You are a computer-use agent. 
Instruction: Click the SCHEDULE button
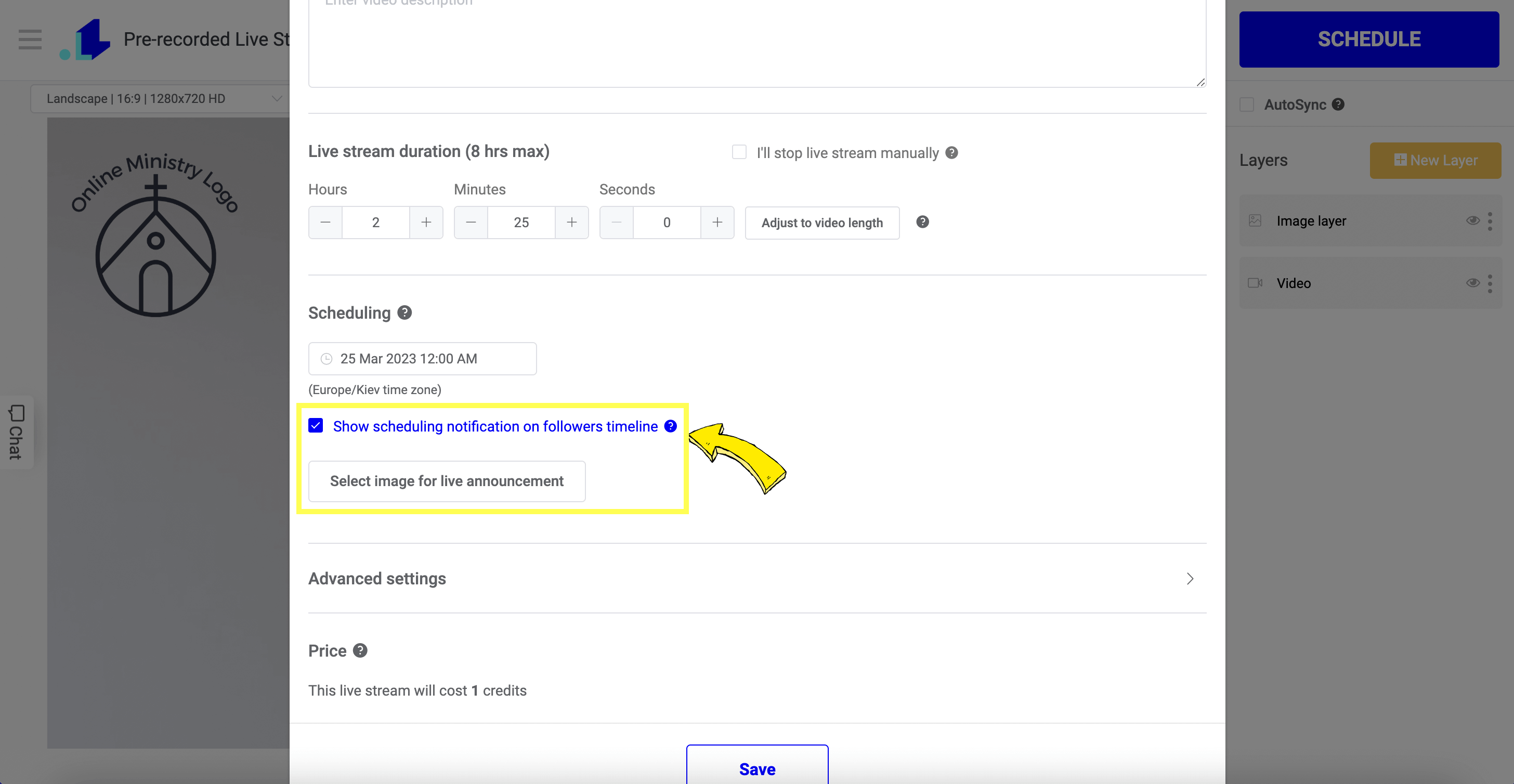(1369, 39)
